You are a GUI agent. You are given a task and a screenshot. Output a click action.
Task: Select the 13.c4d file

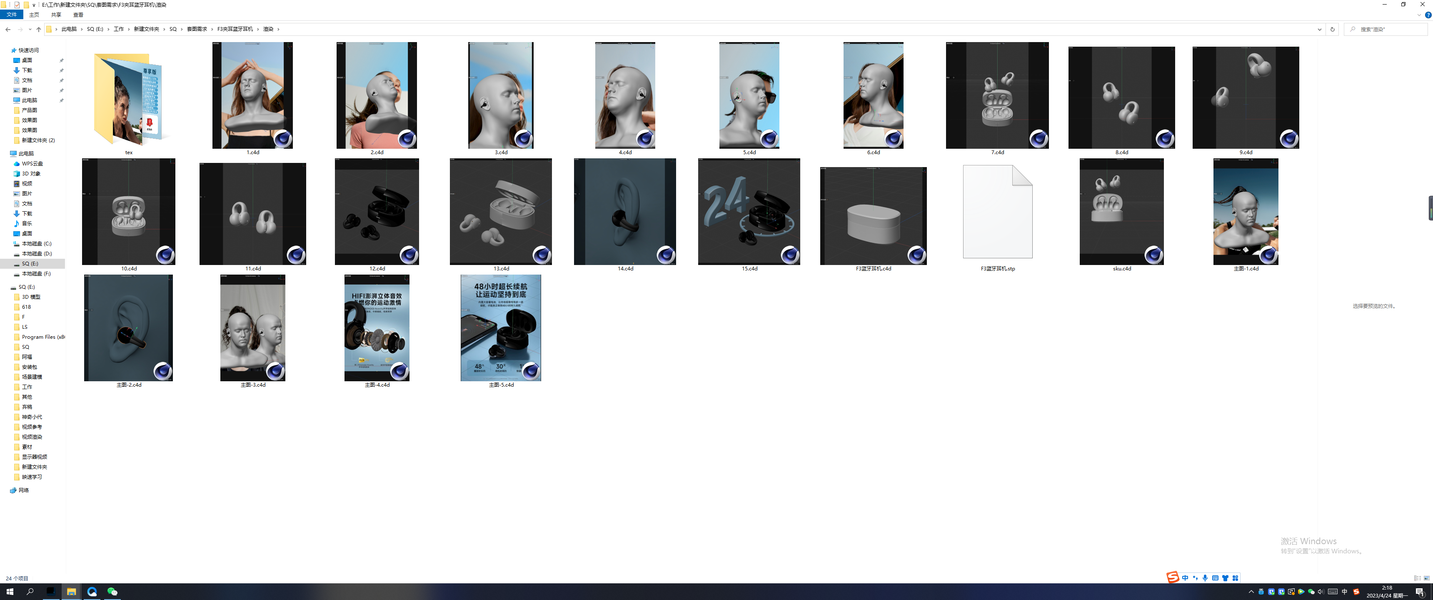501,212
